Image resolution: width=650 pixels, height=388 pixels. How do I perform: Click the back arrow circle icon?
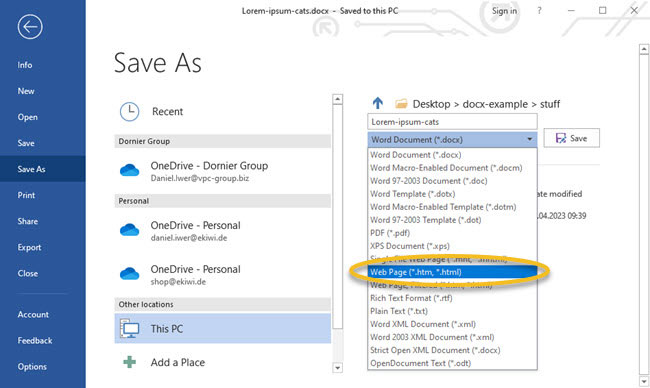30,27
